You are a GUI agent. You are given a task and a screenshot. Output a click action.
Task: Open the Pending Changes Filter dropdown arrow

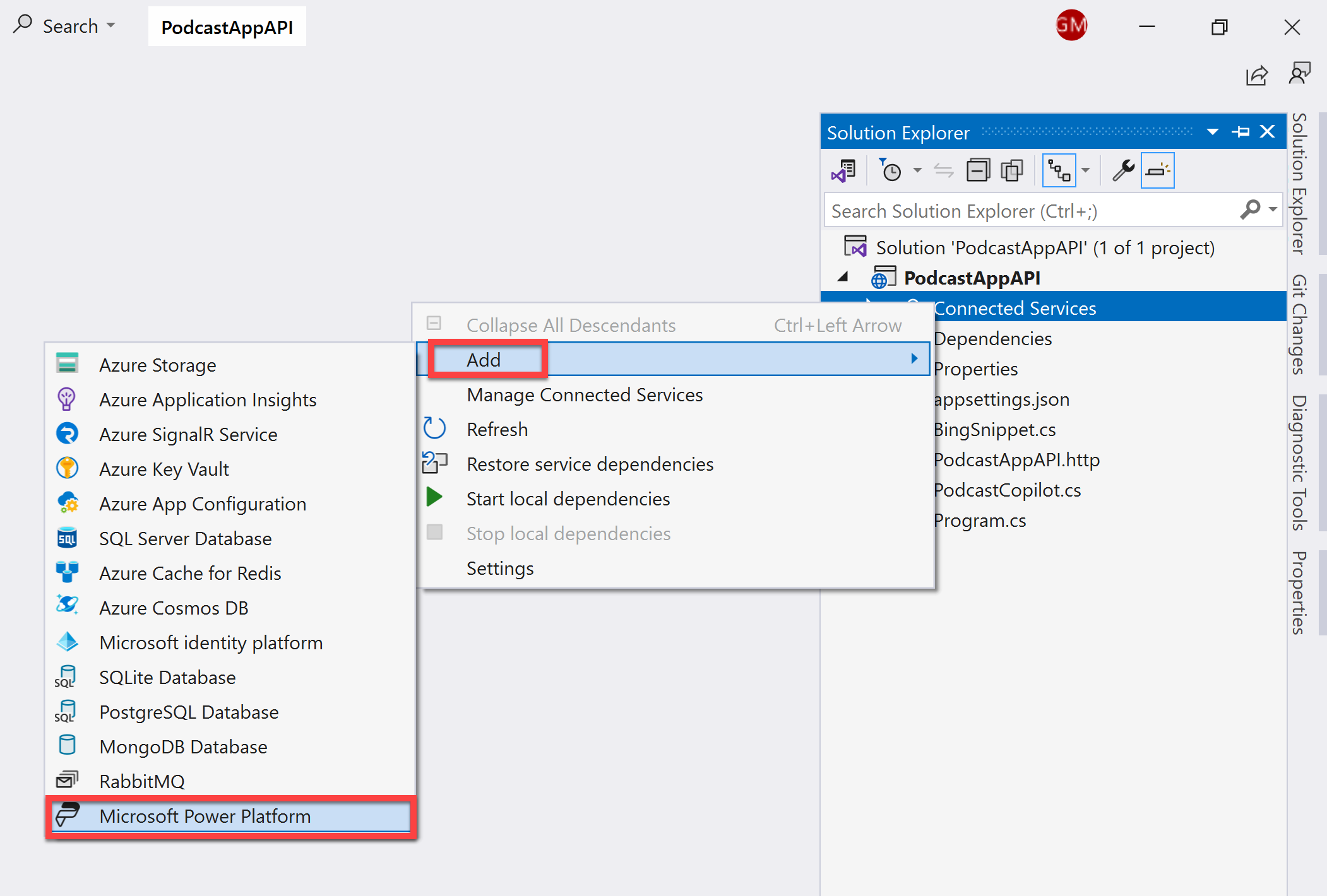(917, 170)
